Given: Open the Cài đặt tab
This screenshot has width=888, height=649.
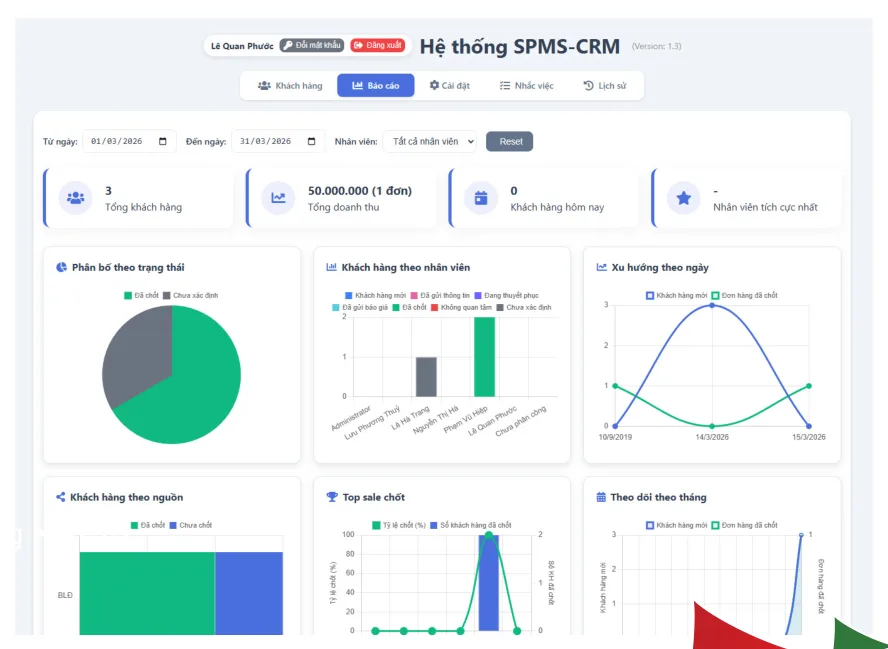Looking at the screenshot, I should point(450,86).
